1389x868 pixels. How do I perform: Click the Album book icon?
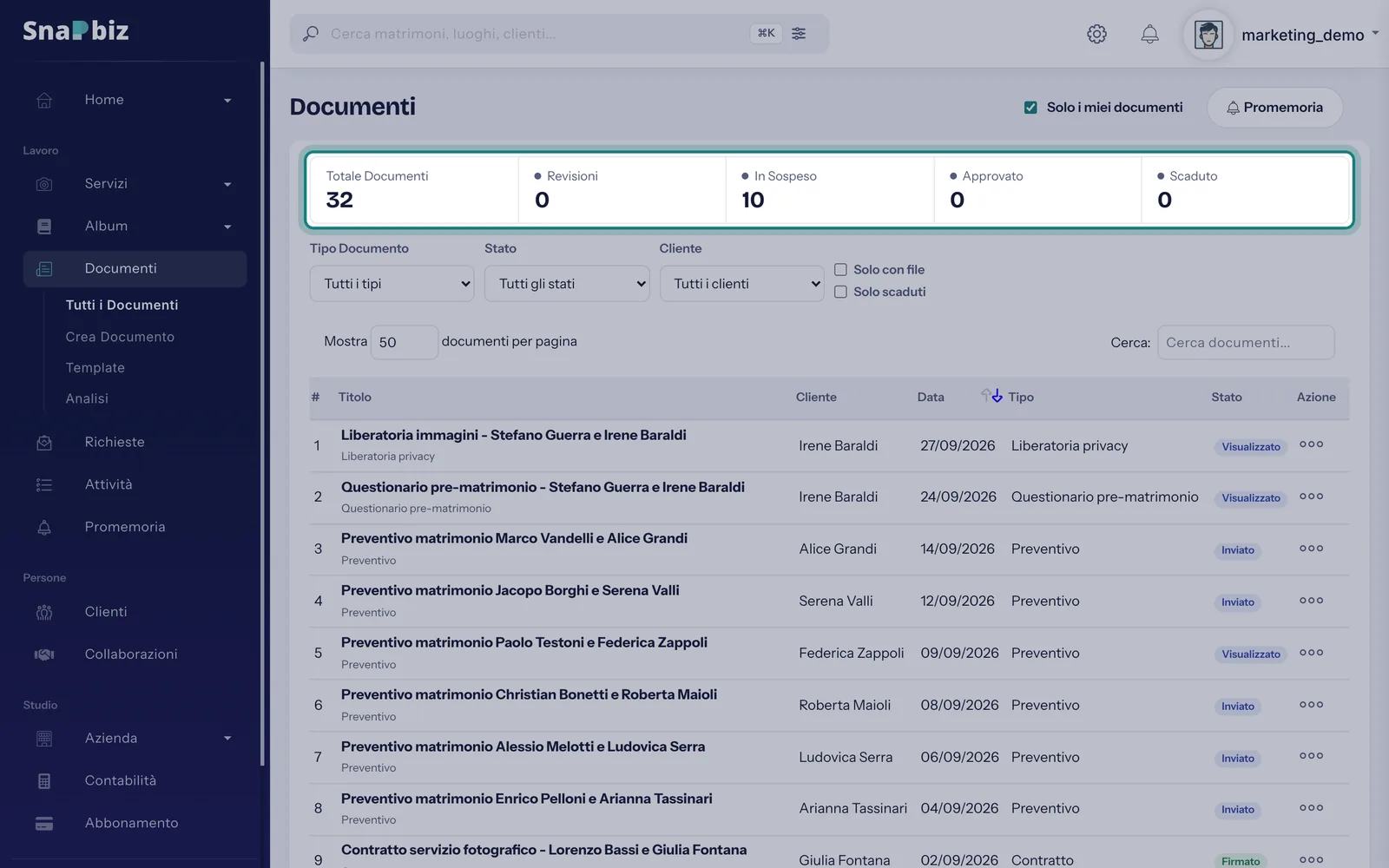click(44, 227)
